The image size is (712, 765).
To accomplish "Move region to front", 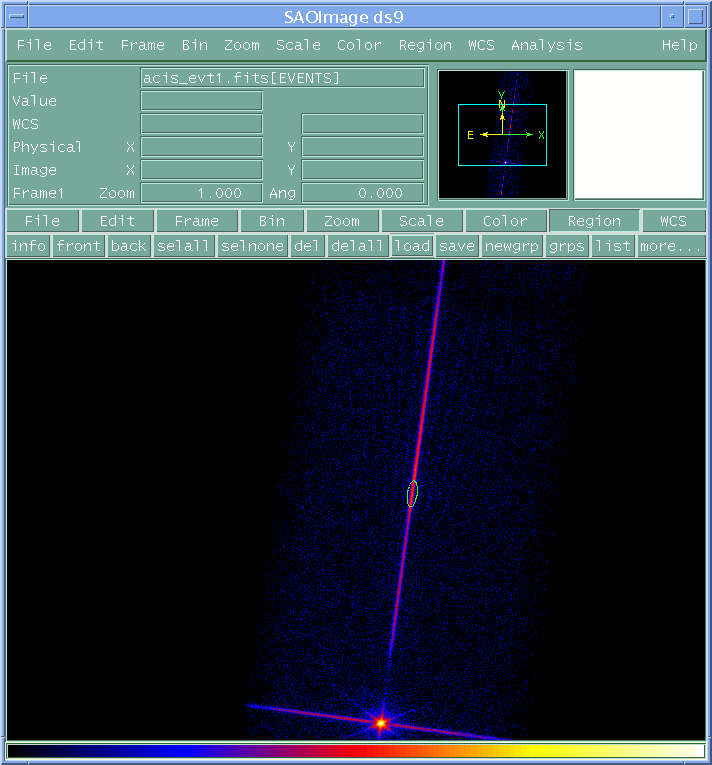I will 78,246.
